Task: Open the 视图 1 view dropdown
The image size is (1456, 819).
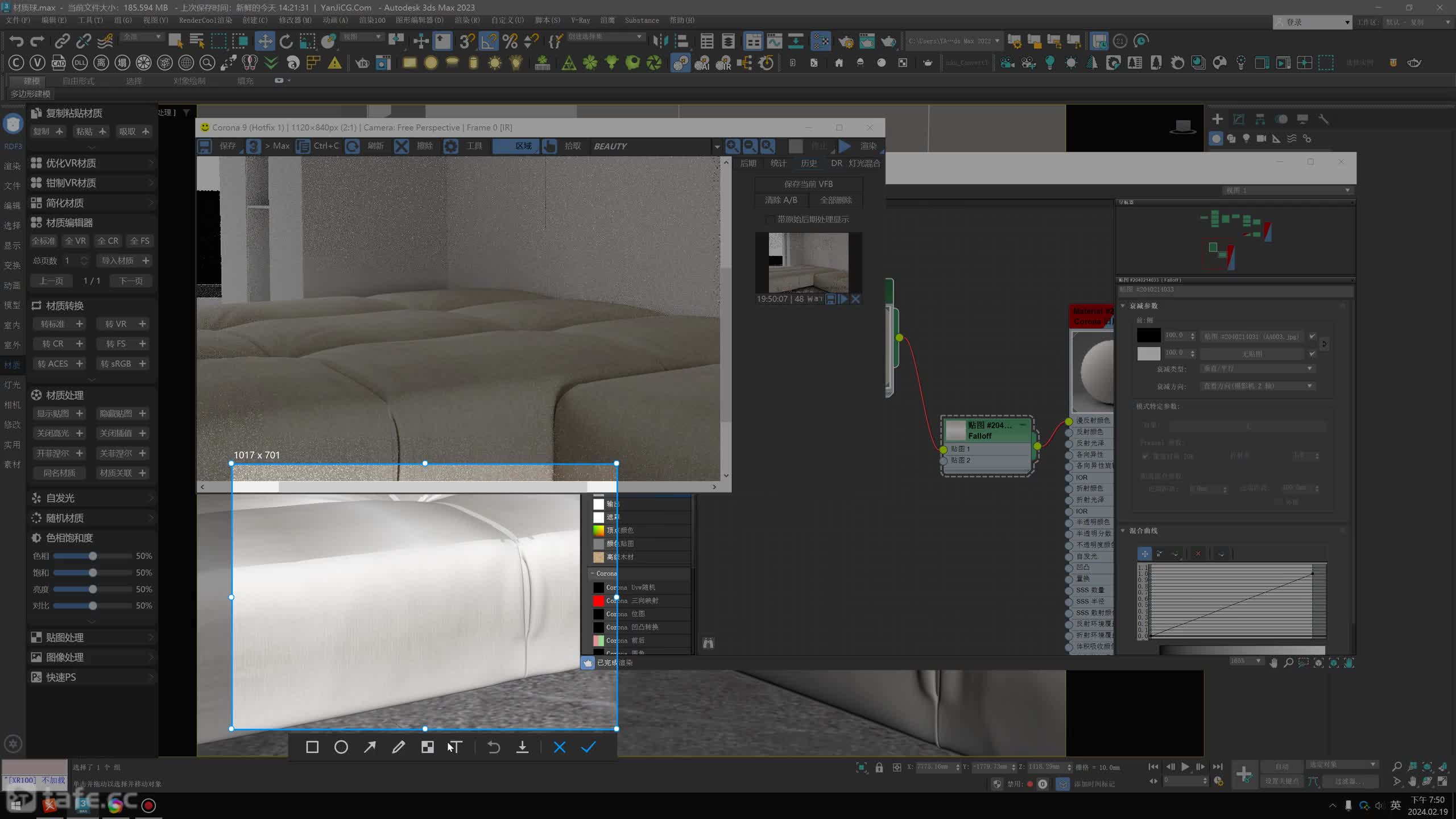Action: [1287, 190]
